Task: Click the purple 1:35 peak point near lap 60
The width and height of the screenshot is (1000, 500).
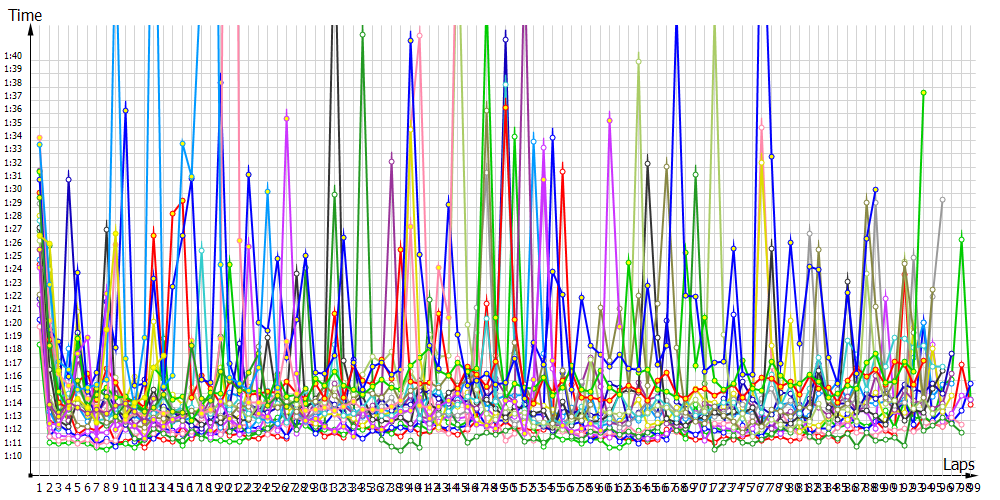Action: point(610,121)
